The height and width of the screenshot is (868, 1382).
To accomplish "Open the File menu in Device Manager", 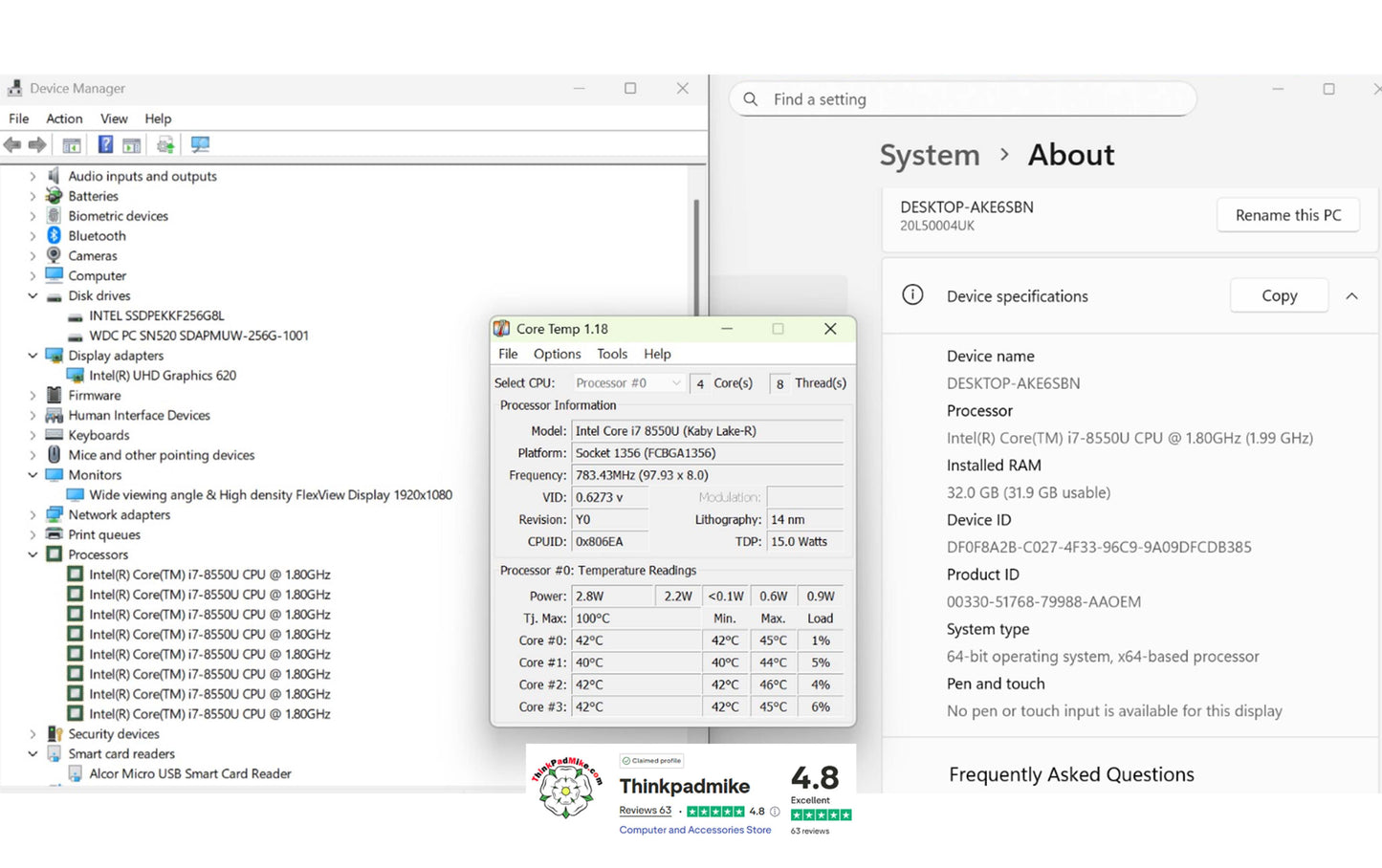I will pyautogui.click(x=19, y=119).
